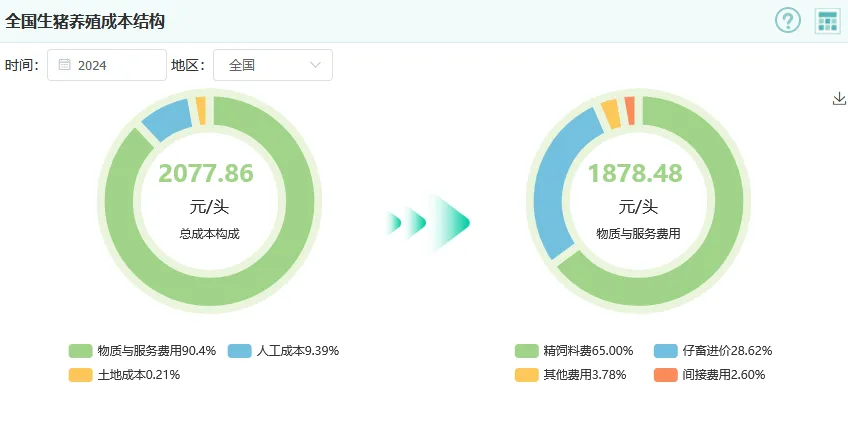Click the 1878.48 cost value

(x=635, y=173)
